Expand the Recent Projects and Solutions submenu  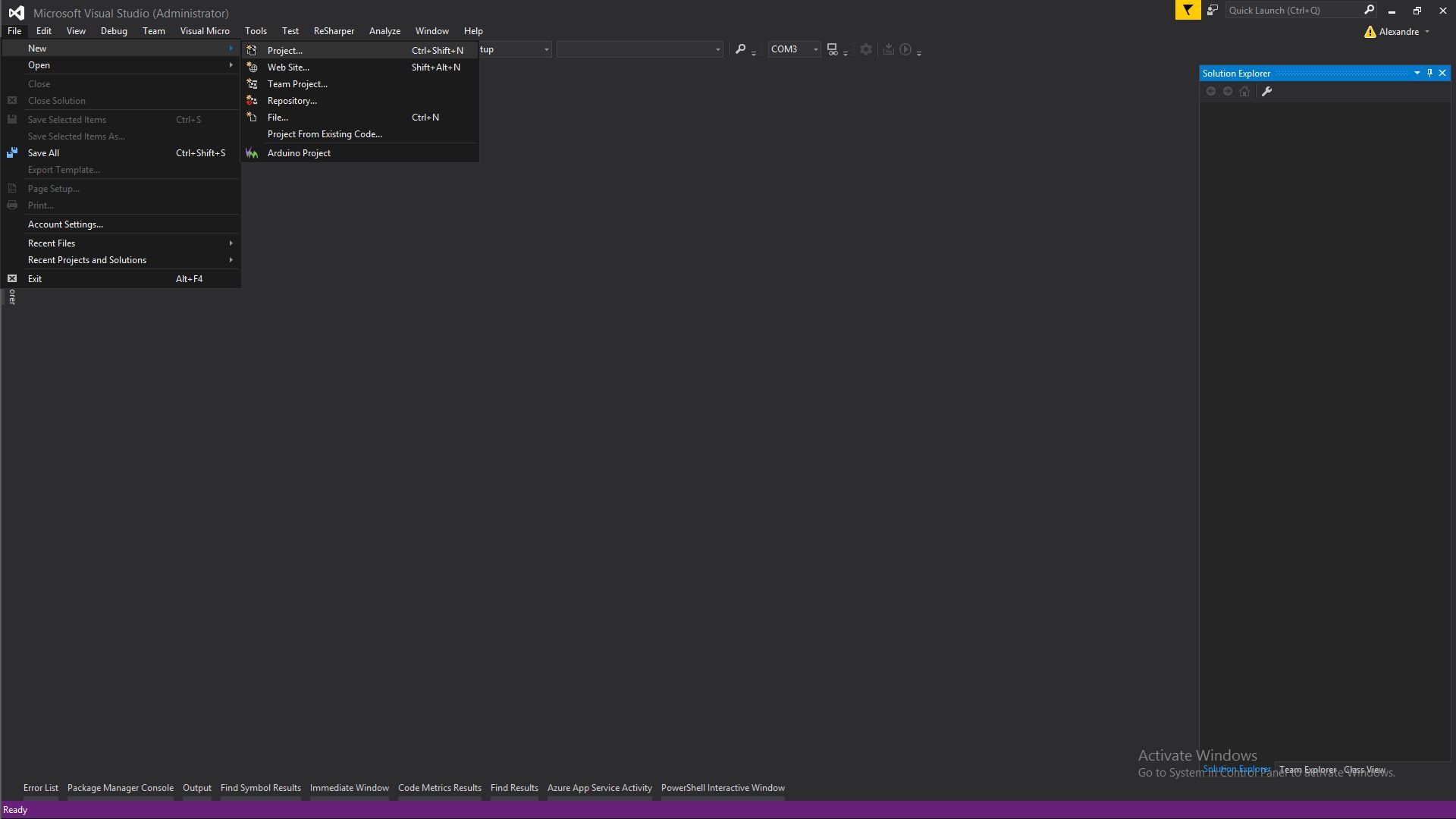[87, 259]
